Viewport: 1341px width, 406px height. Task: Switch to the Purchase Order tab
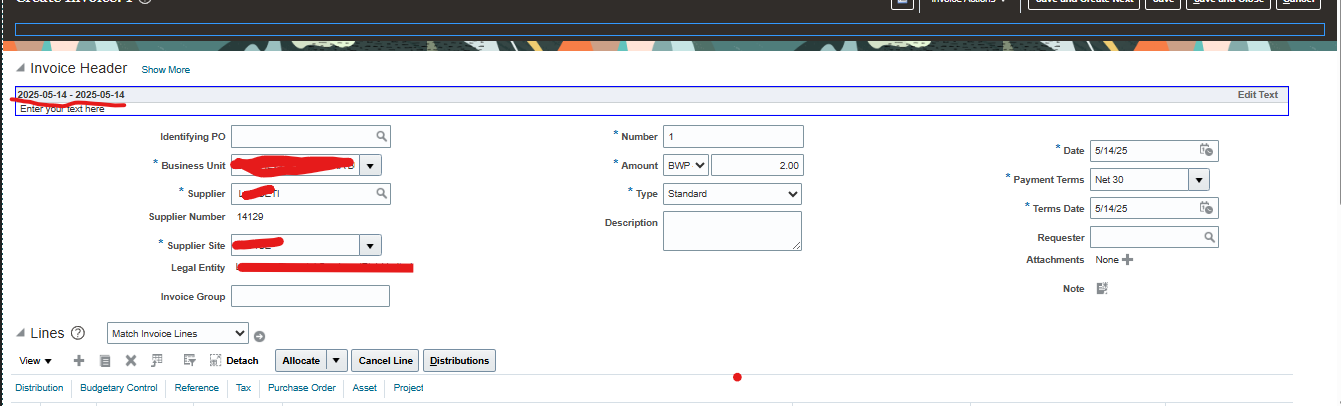[x=302, y=388]
